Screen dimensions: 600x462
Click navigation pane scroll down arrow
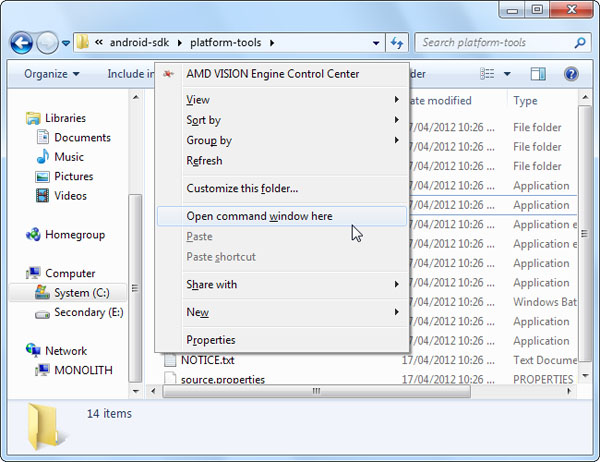[x=135, y=391]
